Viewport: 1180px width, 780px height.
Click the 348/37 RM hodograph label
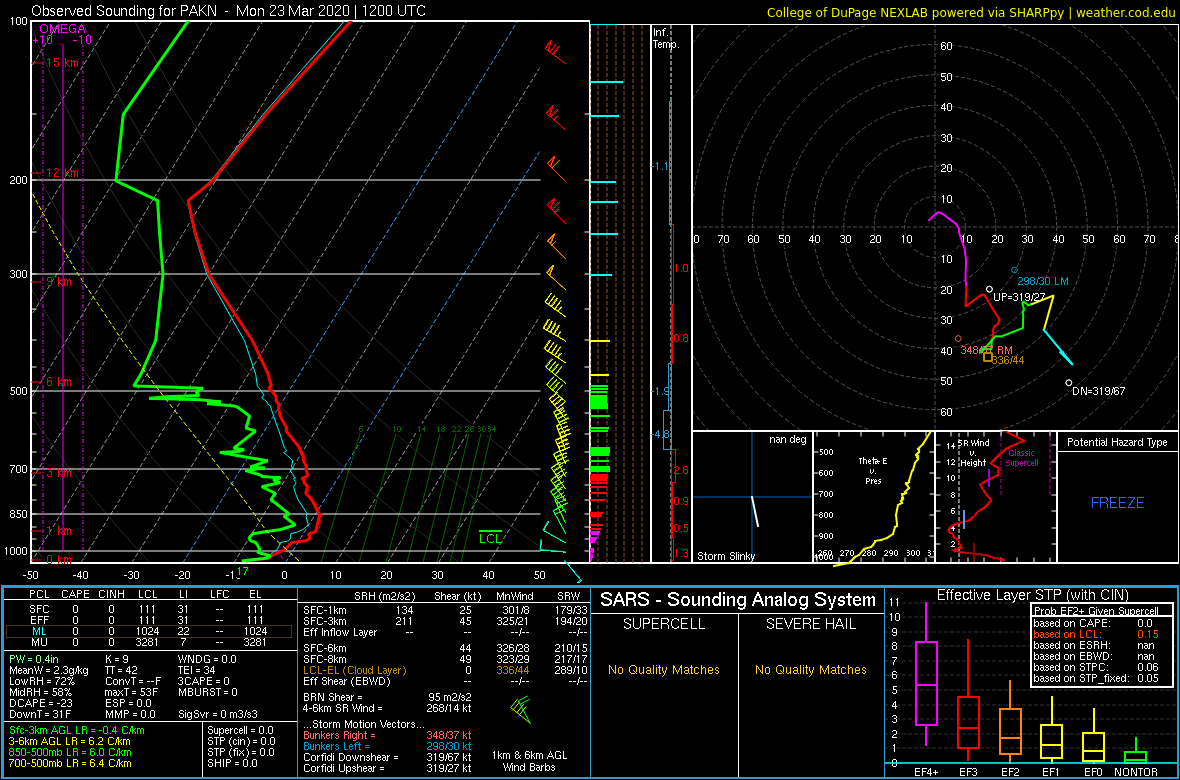(x=986, y=350)
